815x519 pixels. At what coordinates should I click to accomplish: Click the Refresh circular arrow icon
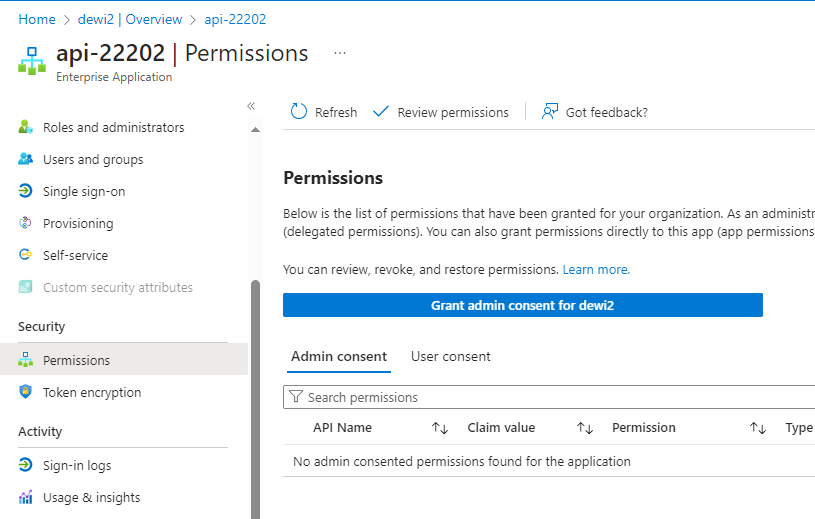click(x=299, y=111)
